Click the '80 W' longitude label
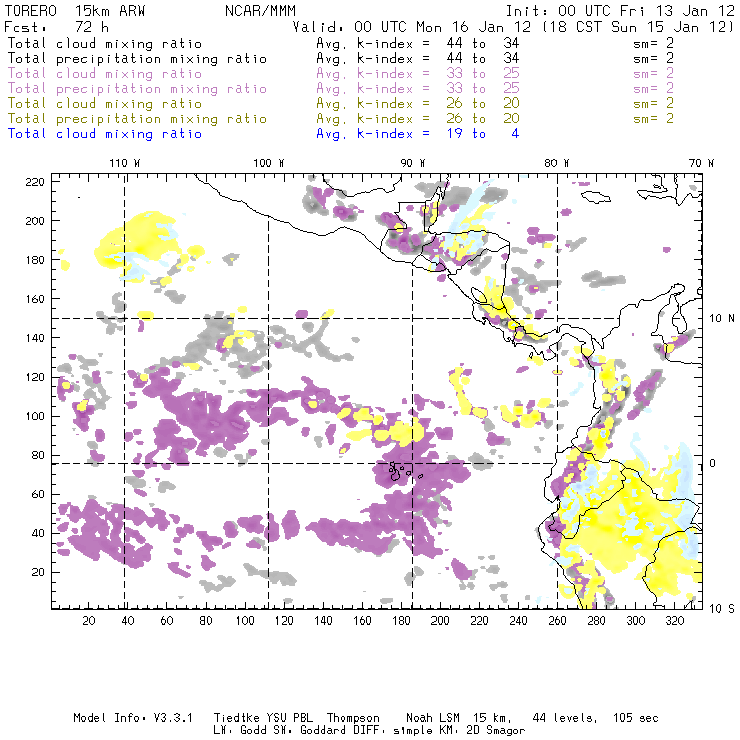740x740 pixels. tap(557, 163)
